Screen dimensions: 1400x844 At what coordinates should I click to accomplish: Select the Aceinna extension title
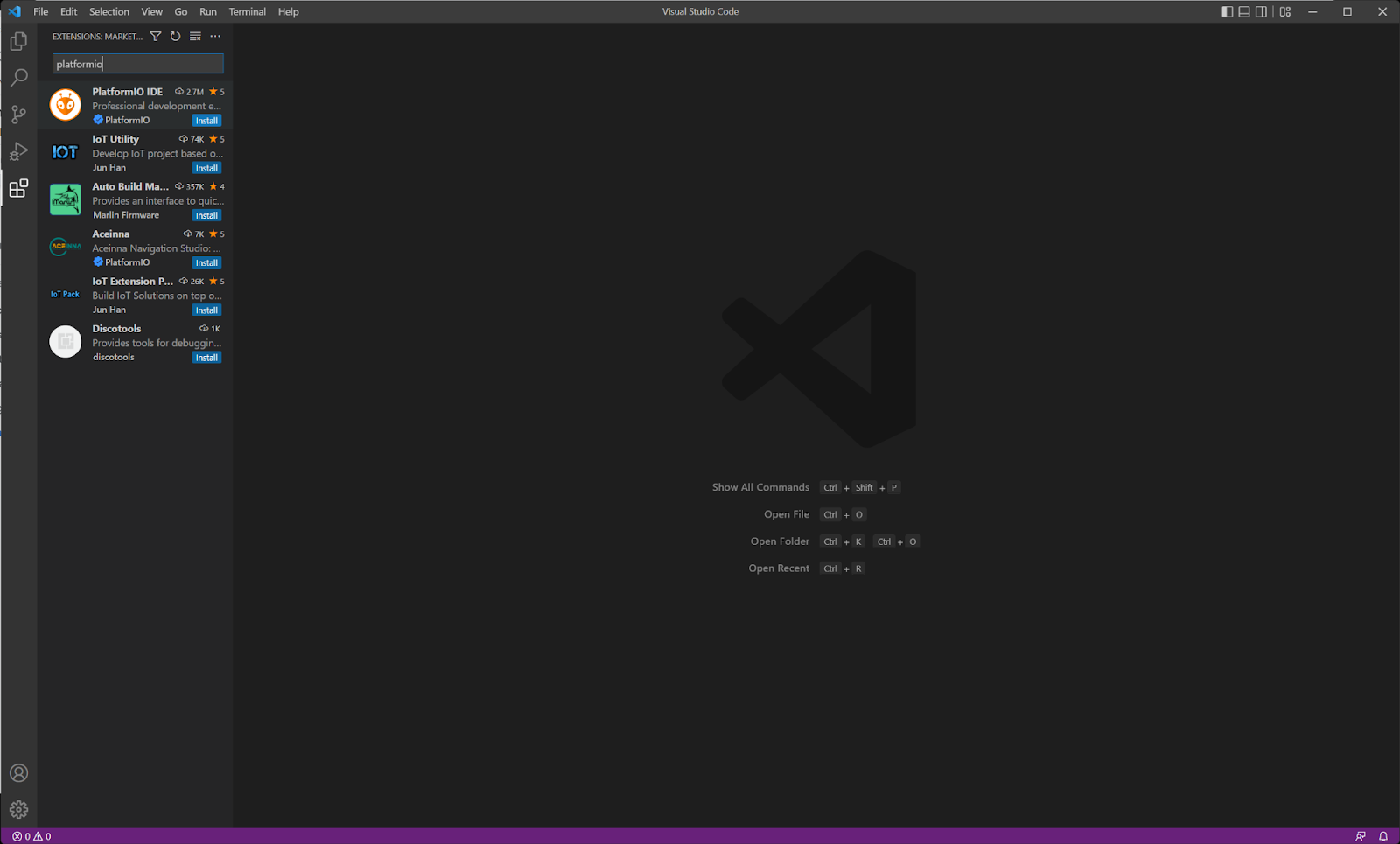tap(111, 234)
